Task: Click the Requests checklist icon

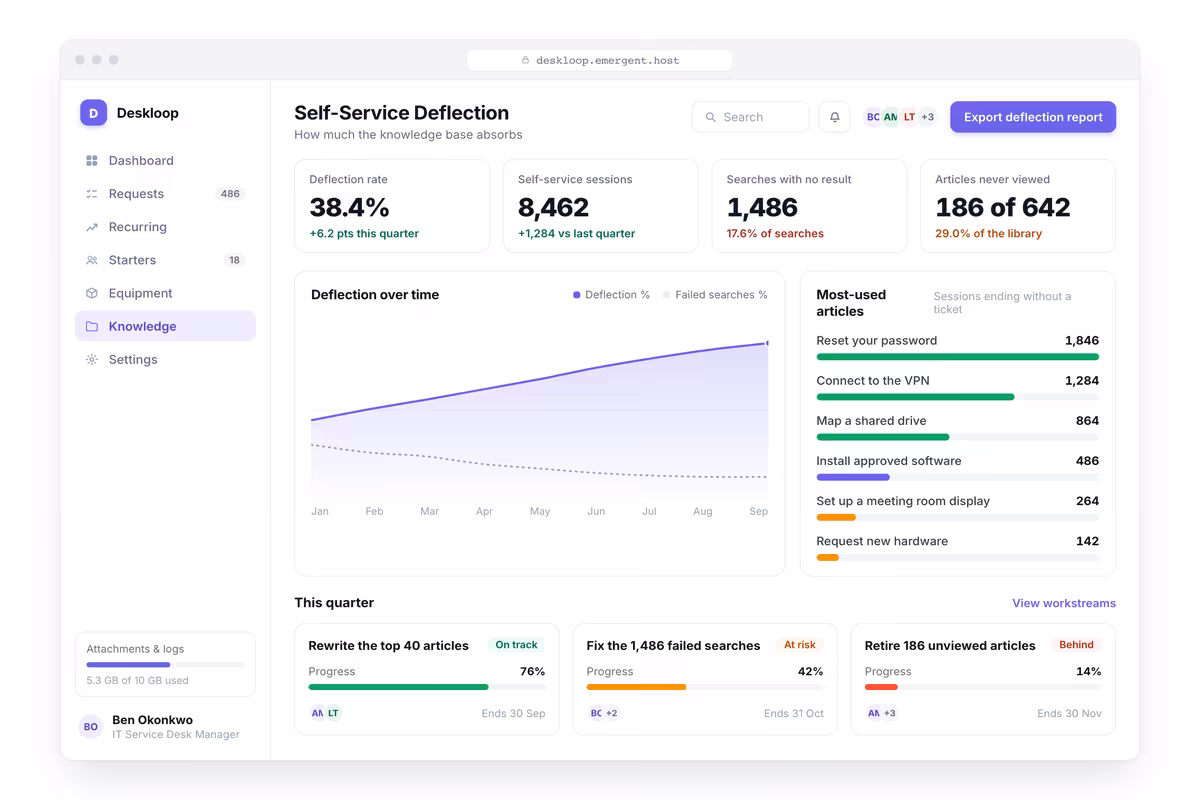Action: 92,194
